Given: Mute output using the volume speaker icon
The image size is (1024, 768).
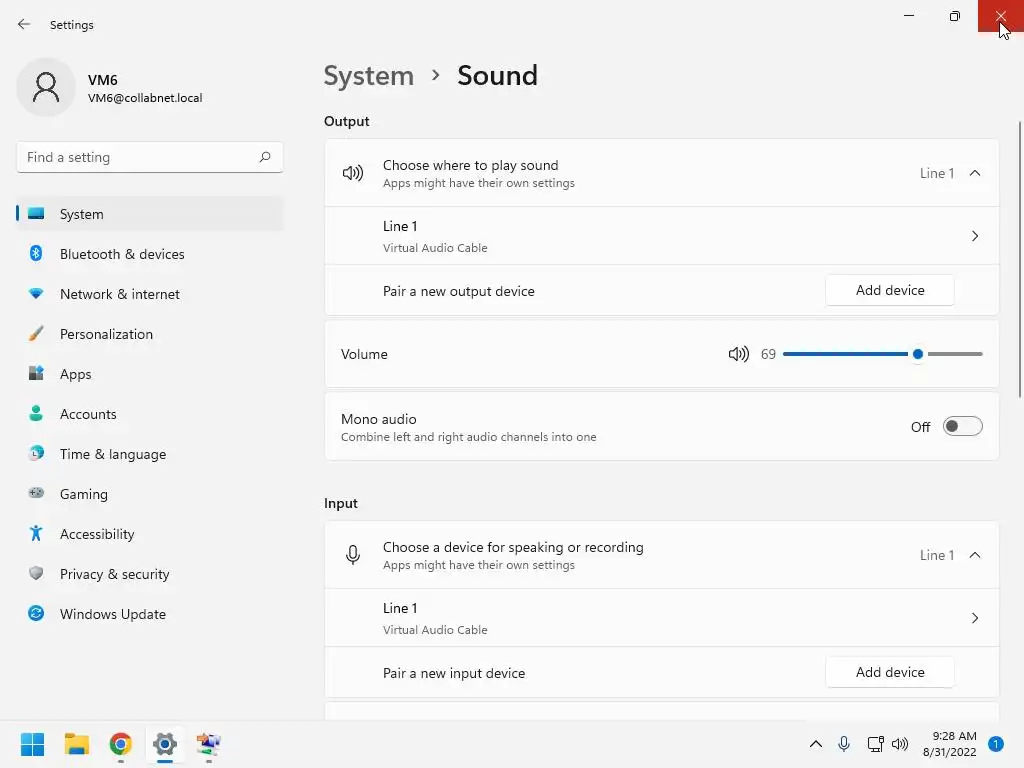Looking at the screenshot, I should (738, 354).
